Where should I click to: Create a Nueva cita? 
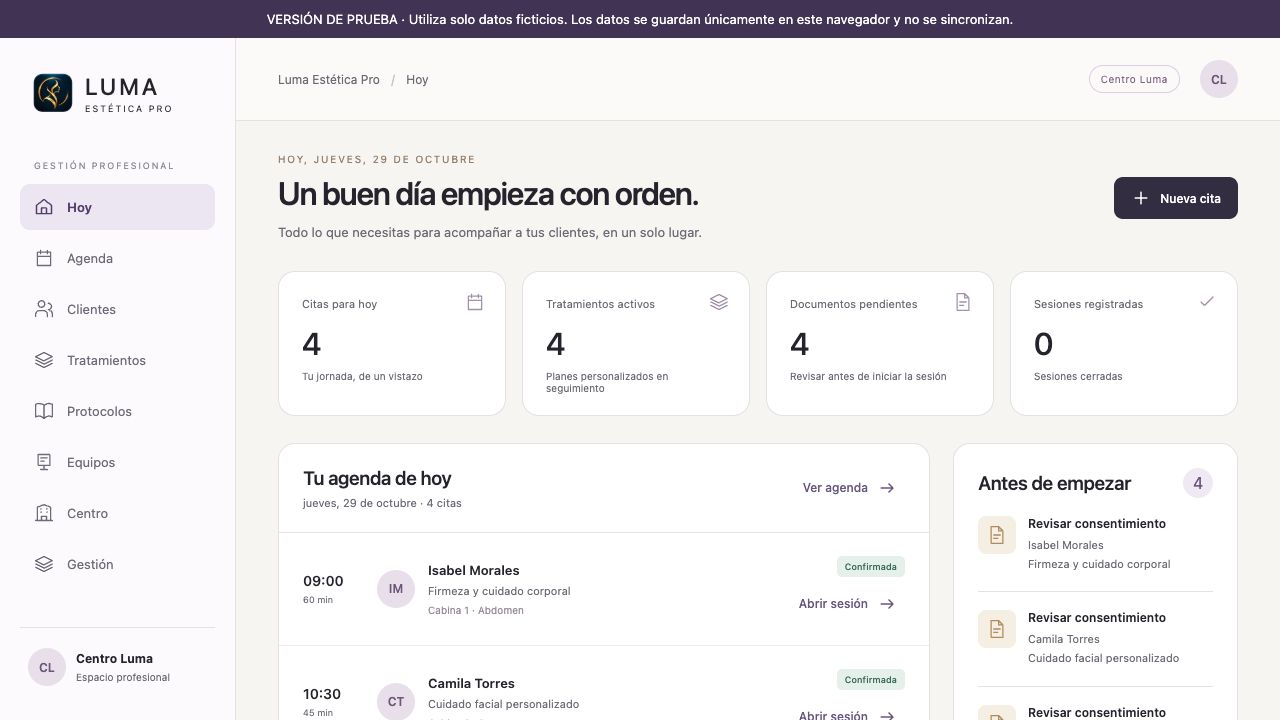[x=1176, y=198]
